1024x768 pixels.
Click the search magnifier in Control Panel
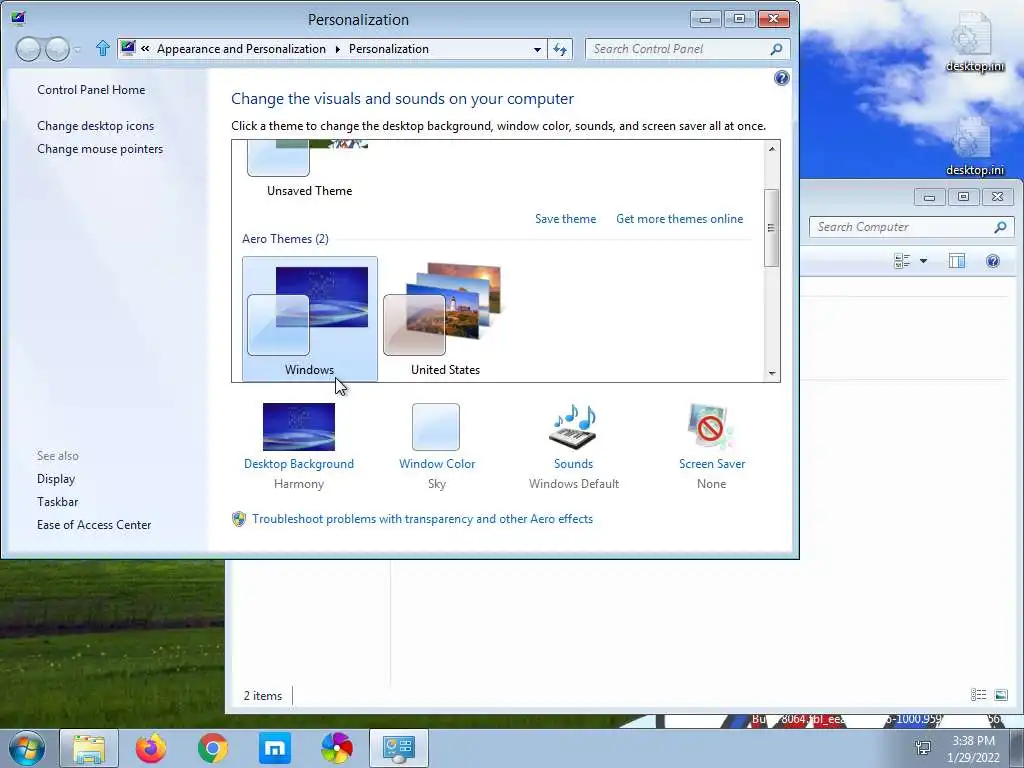(x=776, y=49)
